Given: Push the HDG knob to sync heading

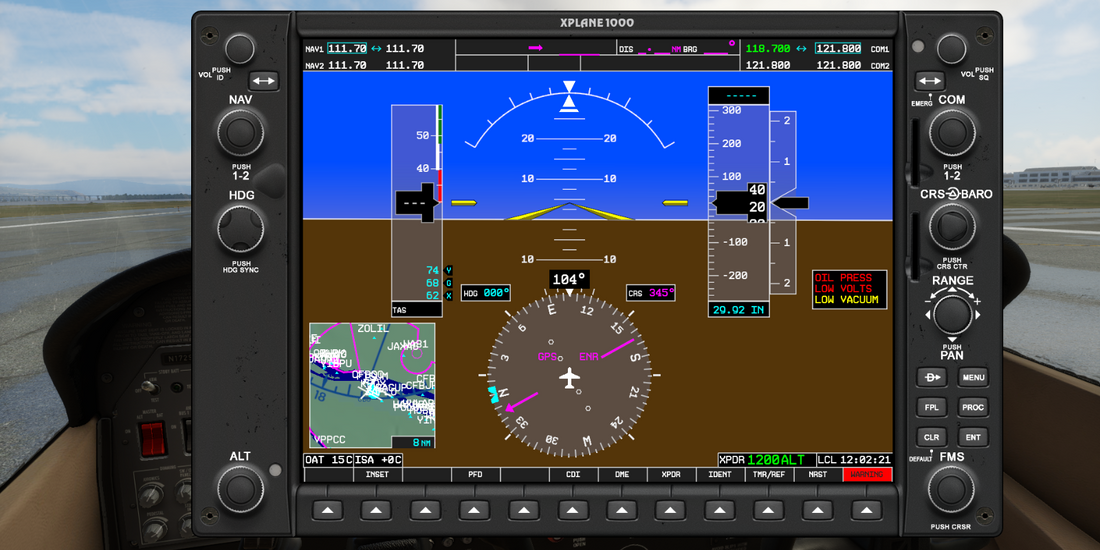Looking at the screenshot, I should tap(240, 229).
